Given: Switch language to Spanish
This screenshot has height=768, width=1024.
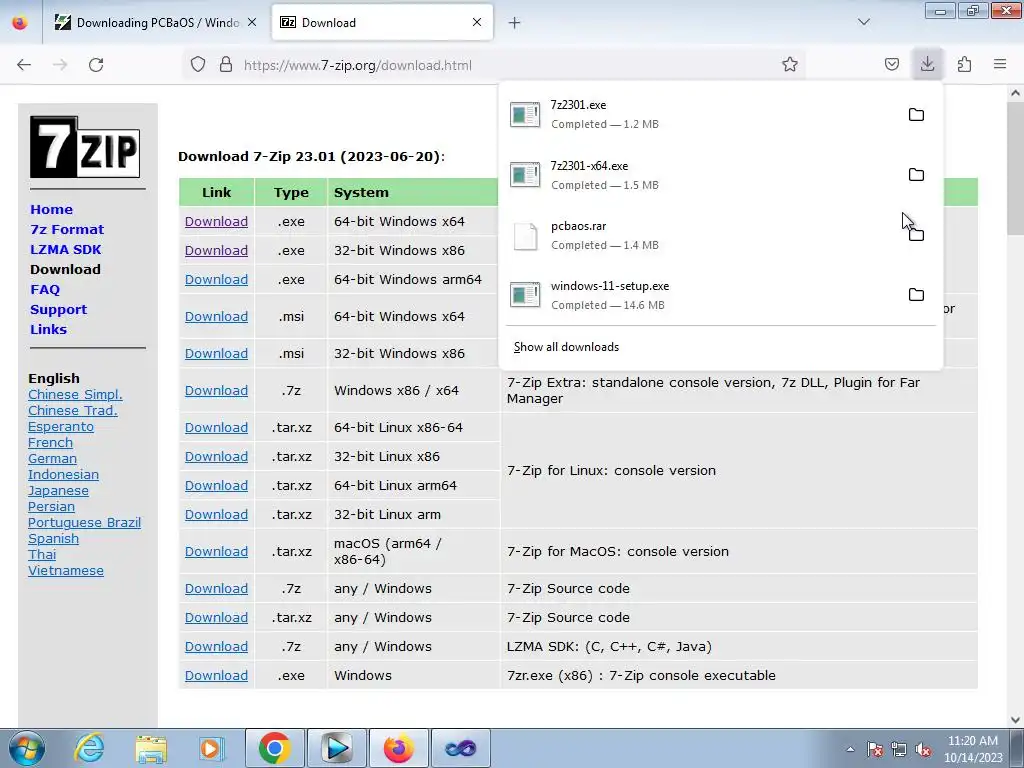Looking at the screenshot, I should tap(54, 539).
